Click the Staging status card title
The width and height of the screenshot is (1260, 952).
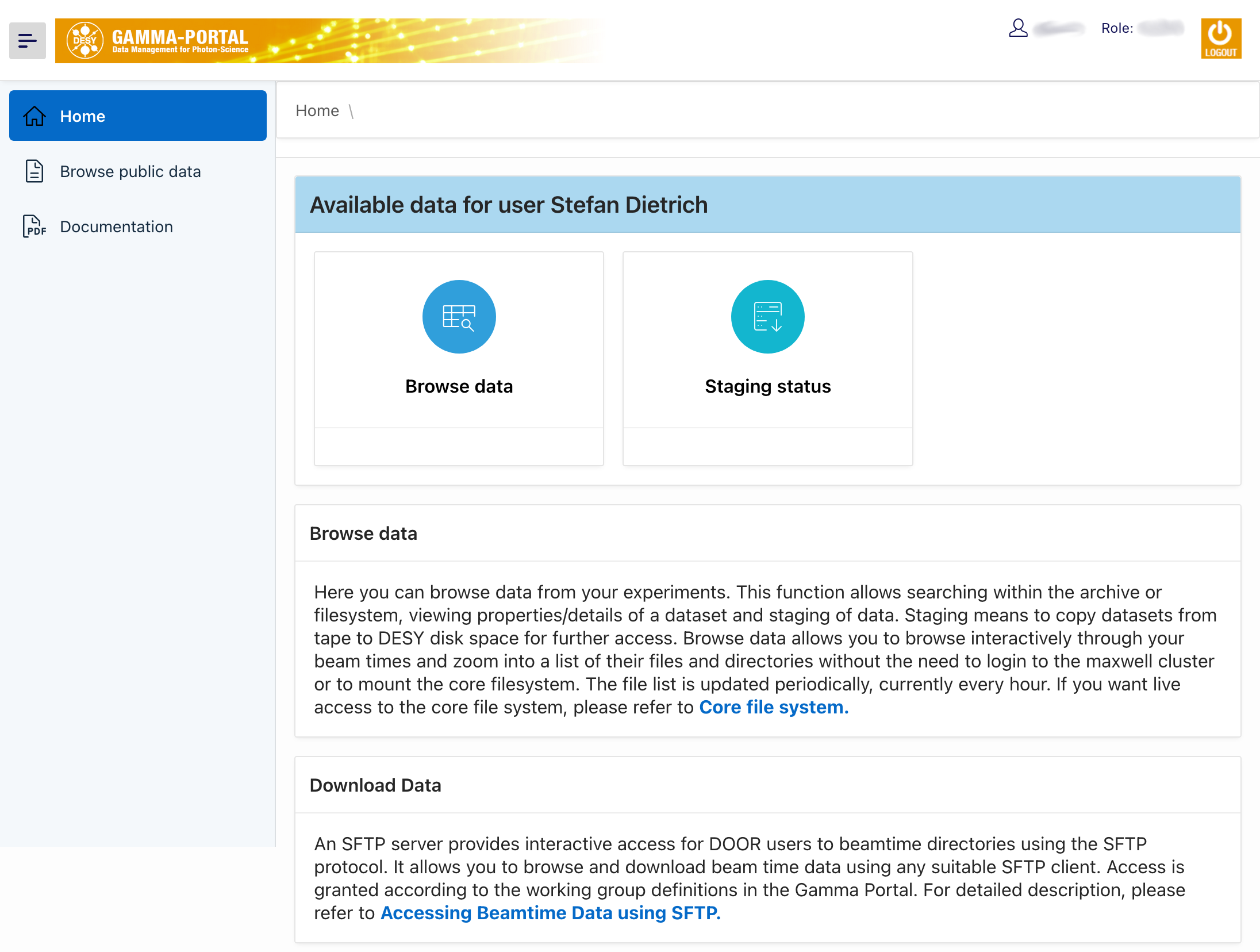pos(767,386)
